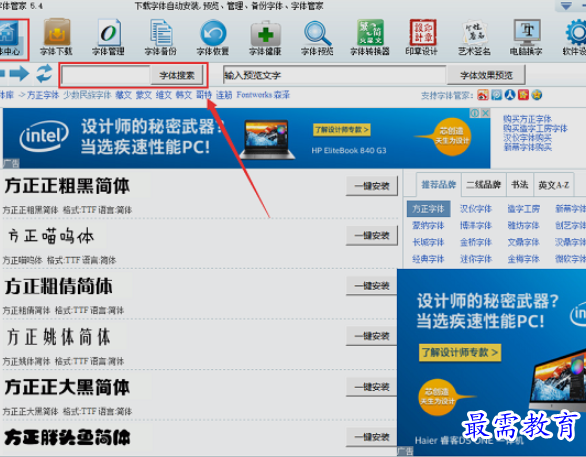Viewport: 586px width, 457px height.
Task: Open the 蒙文 font link
Action: 144,95
